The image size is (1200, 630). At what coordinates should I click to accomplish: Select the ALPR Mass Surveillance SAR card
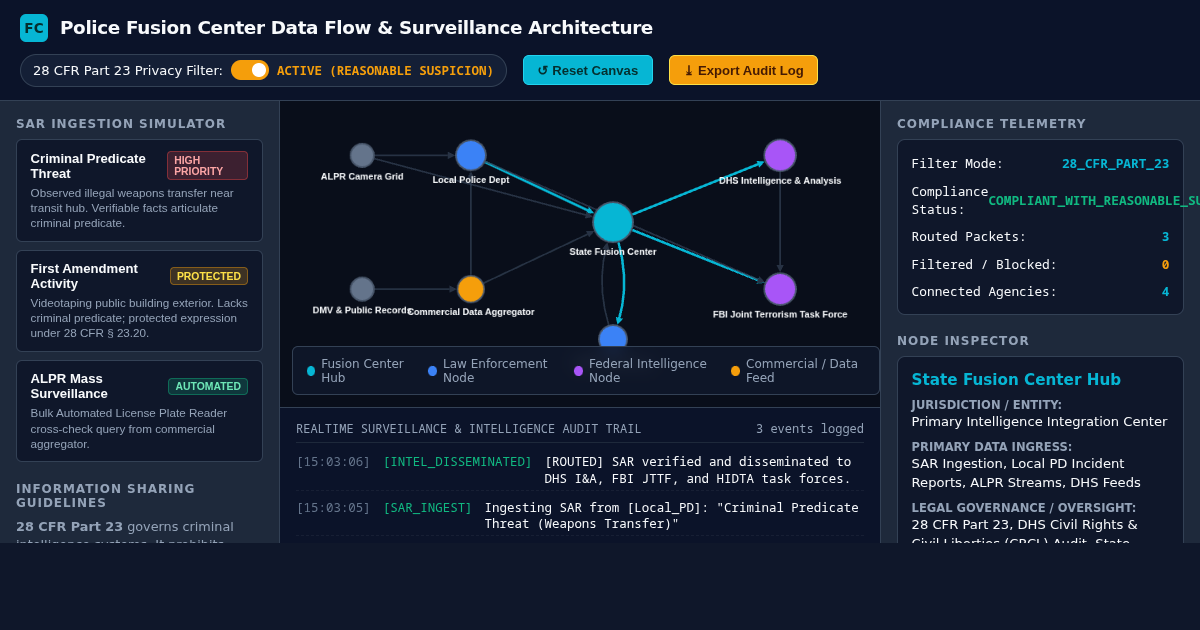[x=139, y=411]
